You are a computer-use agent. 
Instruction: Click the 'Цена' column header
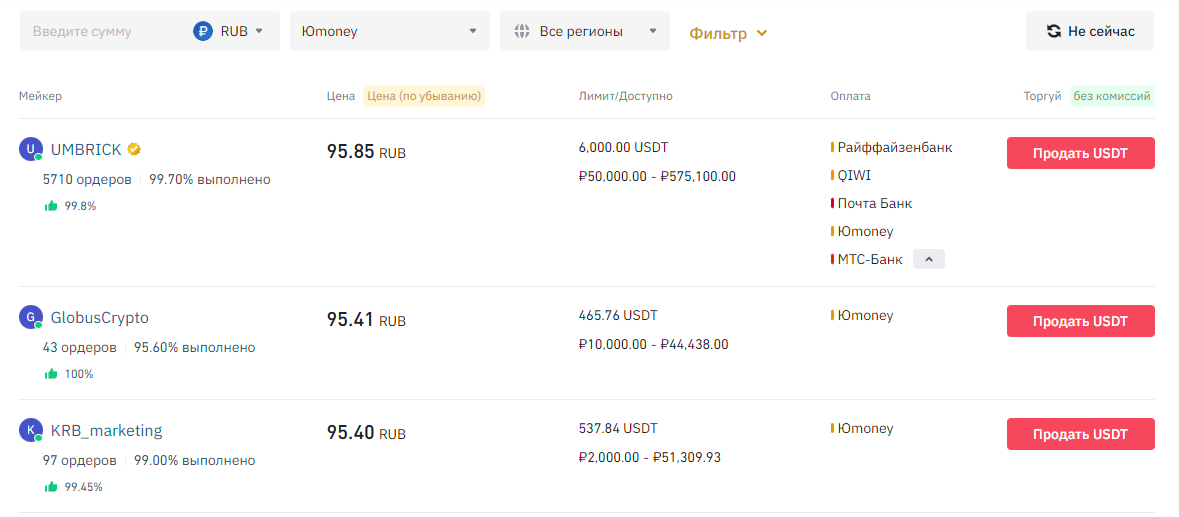coord(341,96)
